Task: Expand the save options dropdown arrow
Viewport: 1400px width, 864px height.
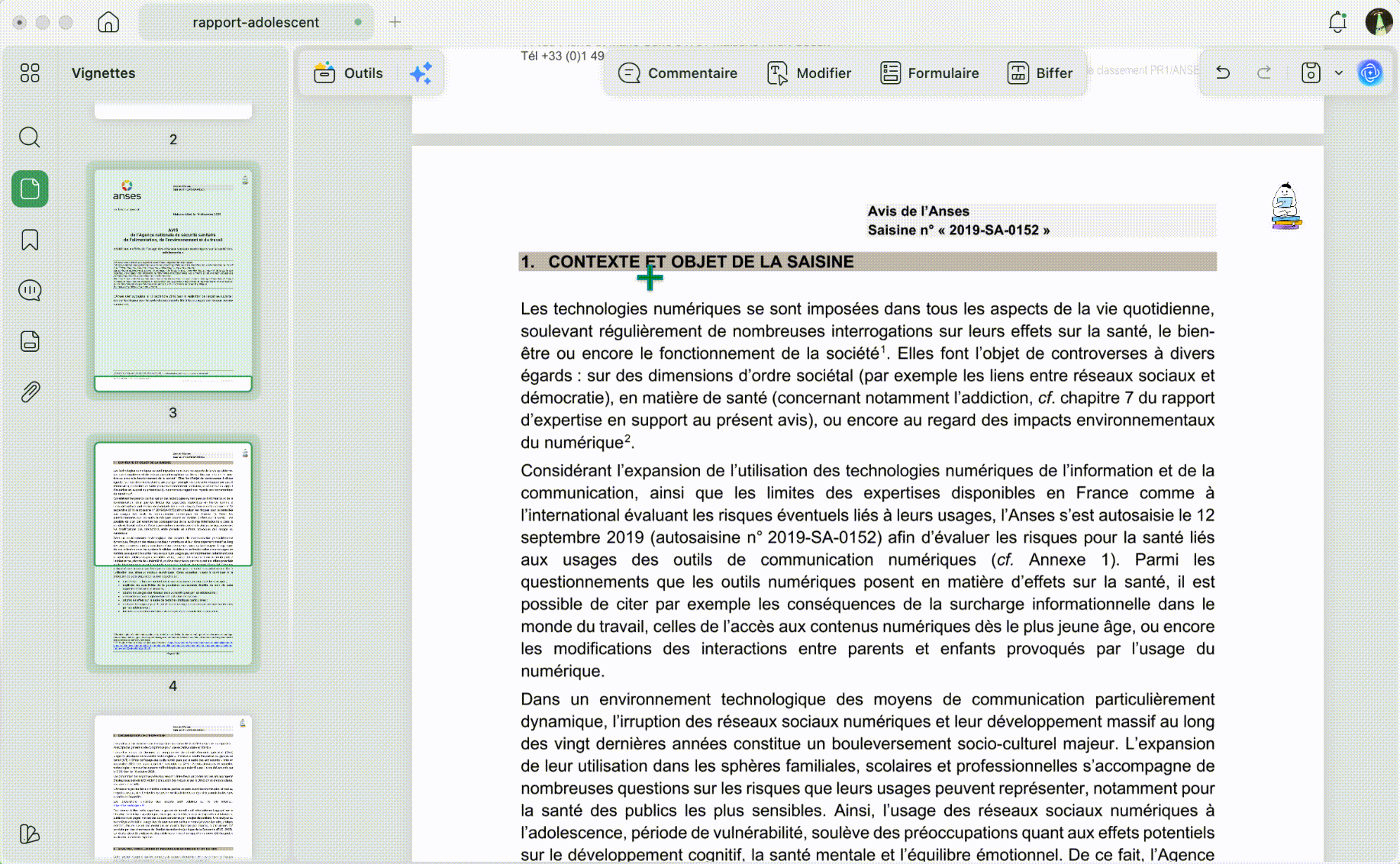Action: pyautogui.click(x=1338, y=73)
